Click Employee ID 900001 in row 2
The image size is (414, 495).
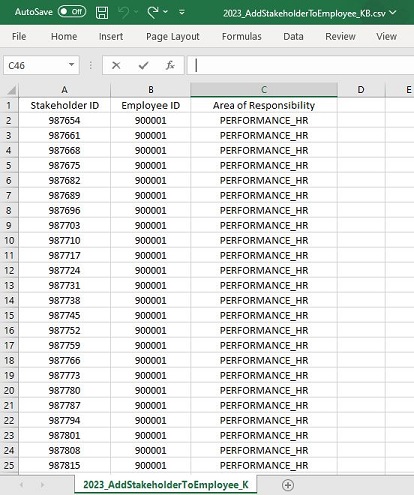[151, 120]
